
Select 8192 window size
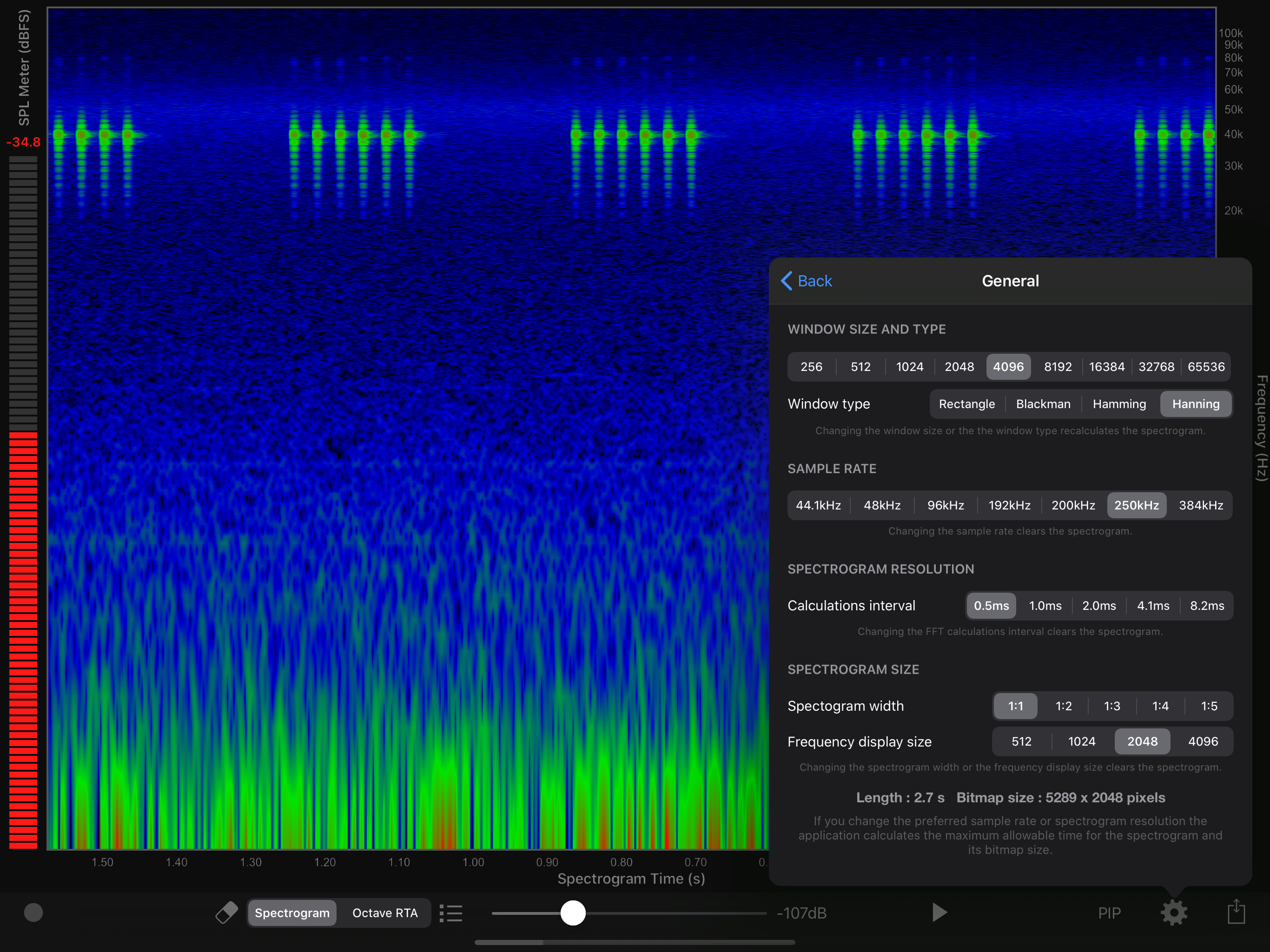point(1058,367)
